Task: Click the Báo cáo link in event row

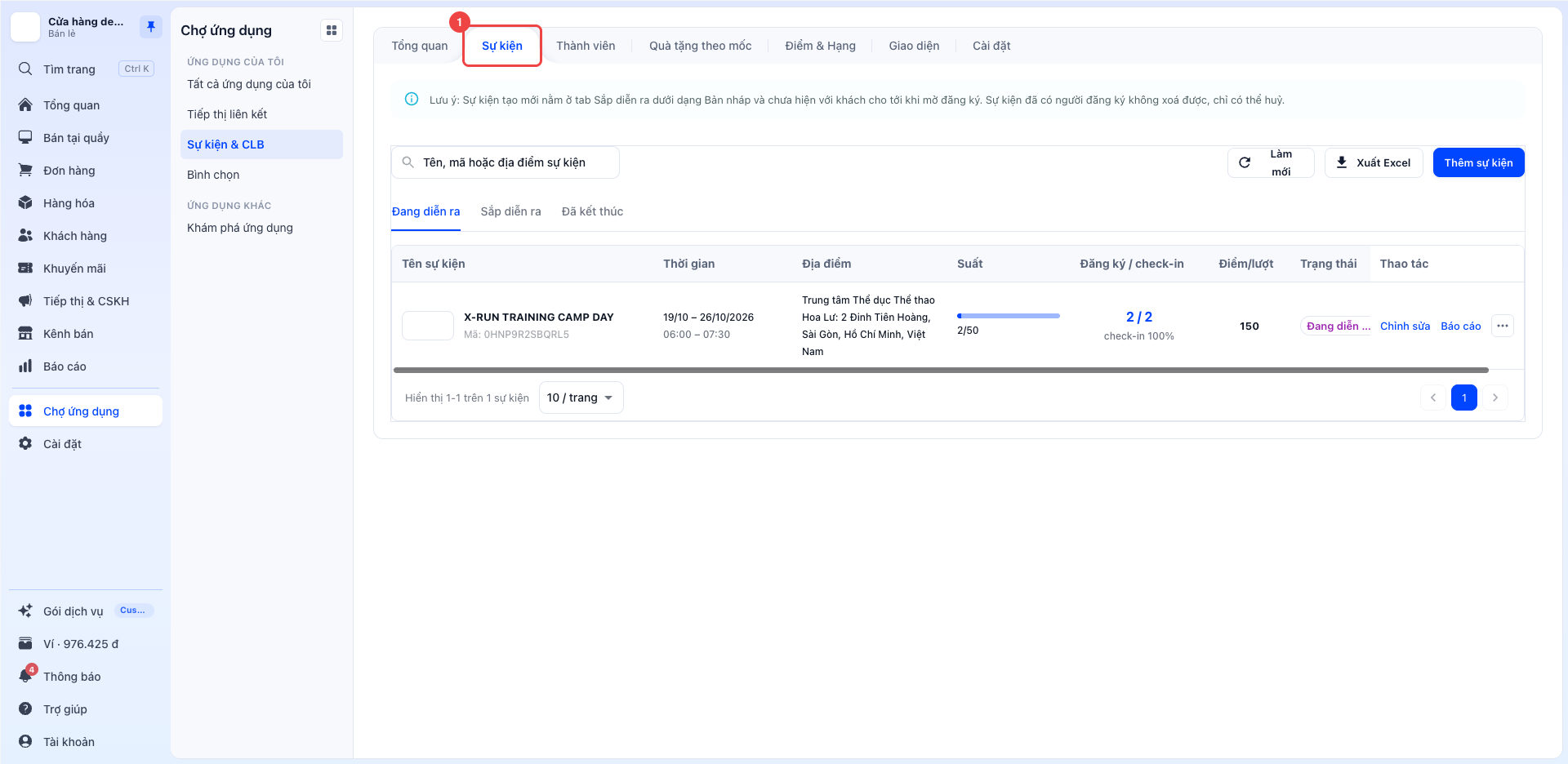Action: click(1460, 326)
